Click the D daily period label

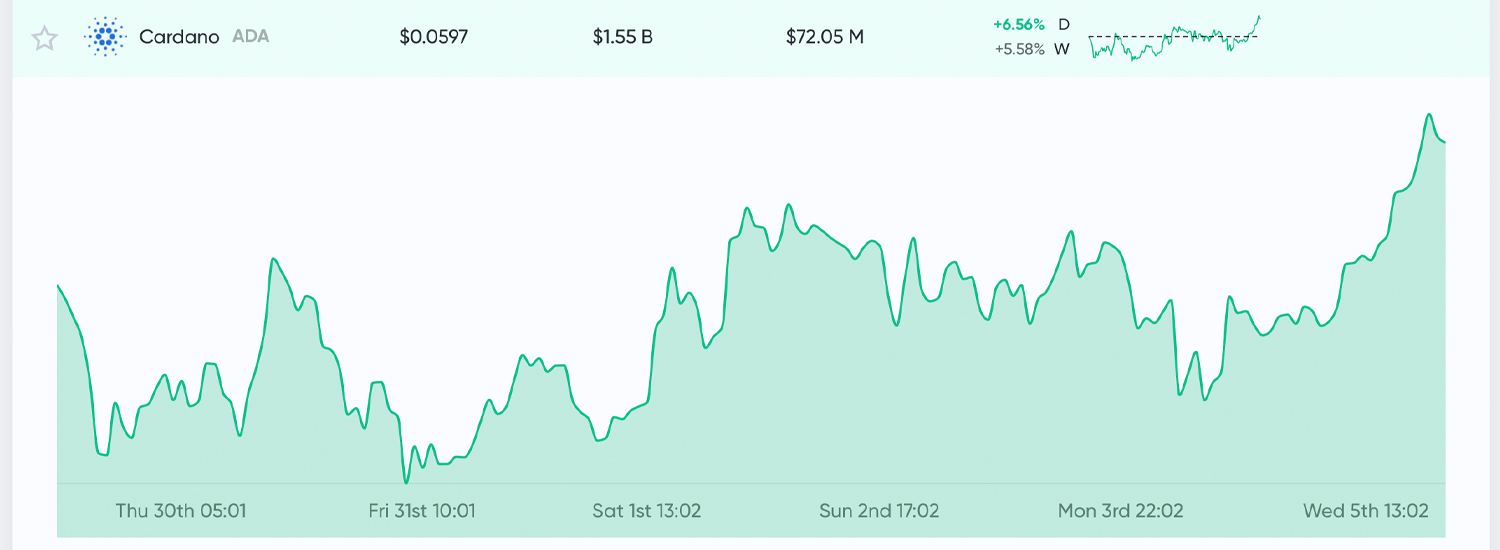point(1064,25)
